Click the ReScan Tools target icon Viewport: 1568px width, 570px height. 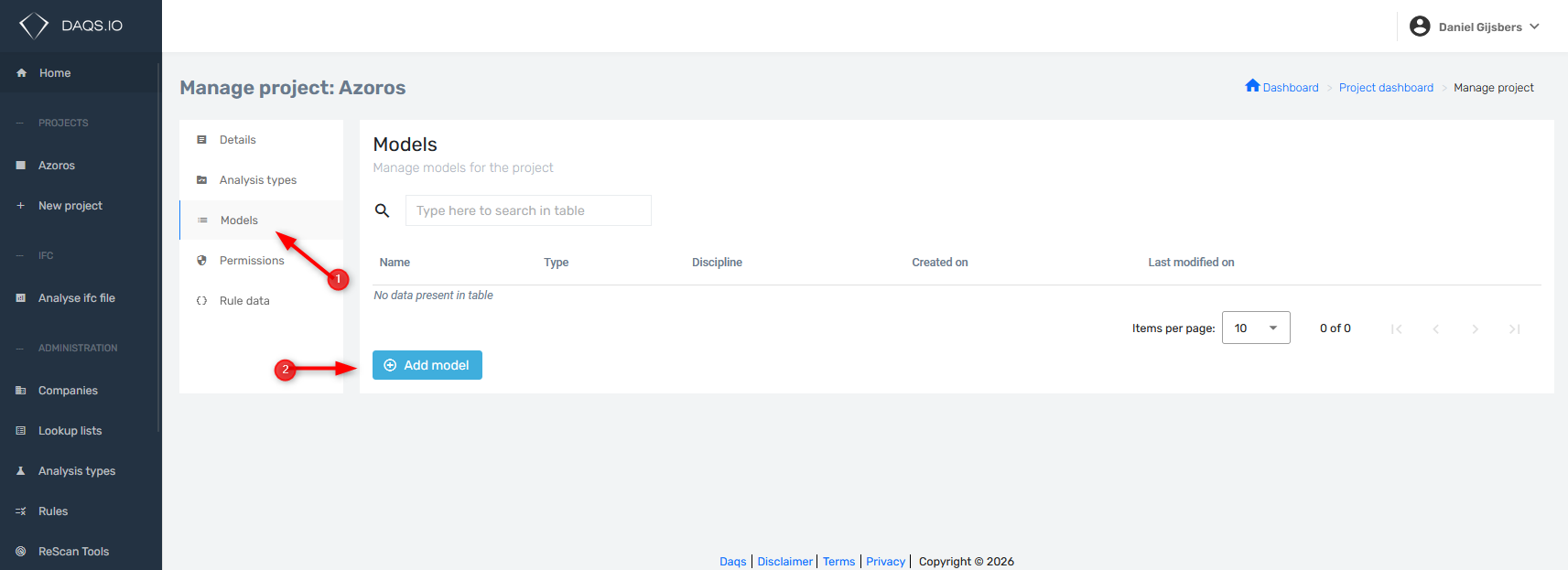[20, 552]
